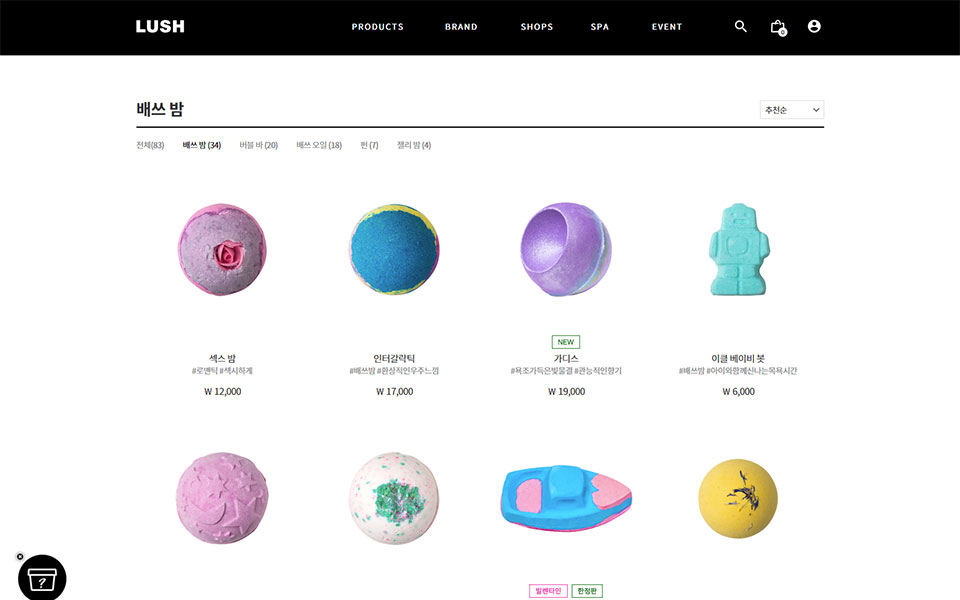The image size is (960, 600).
Task: Open the 인터갈락틱 product name link
Action: point(394,358)
